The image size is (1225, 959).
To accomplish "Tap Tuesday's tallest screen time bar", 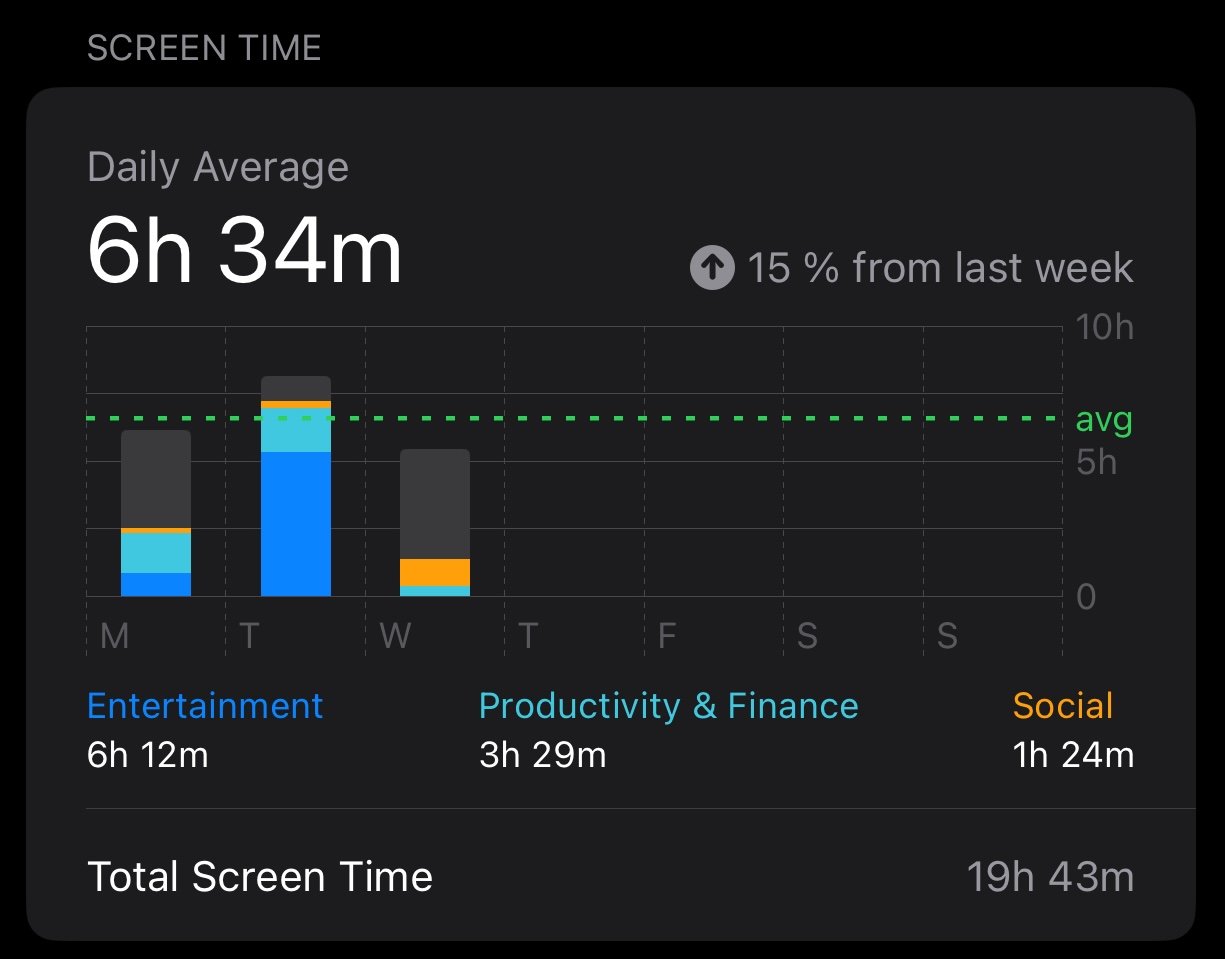I will point(296,480).
